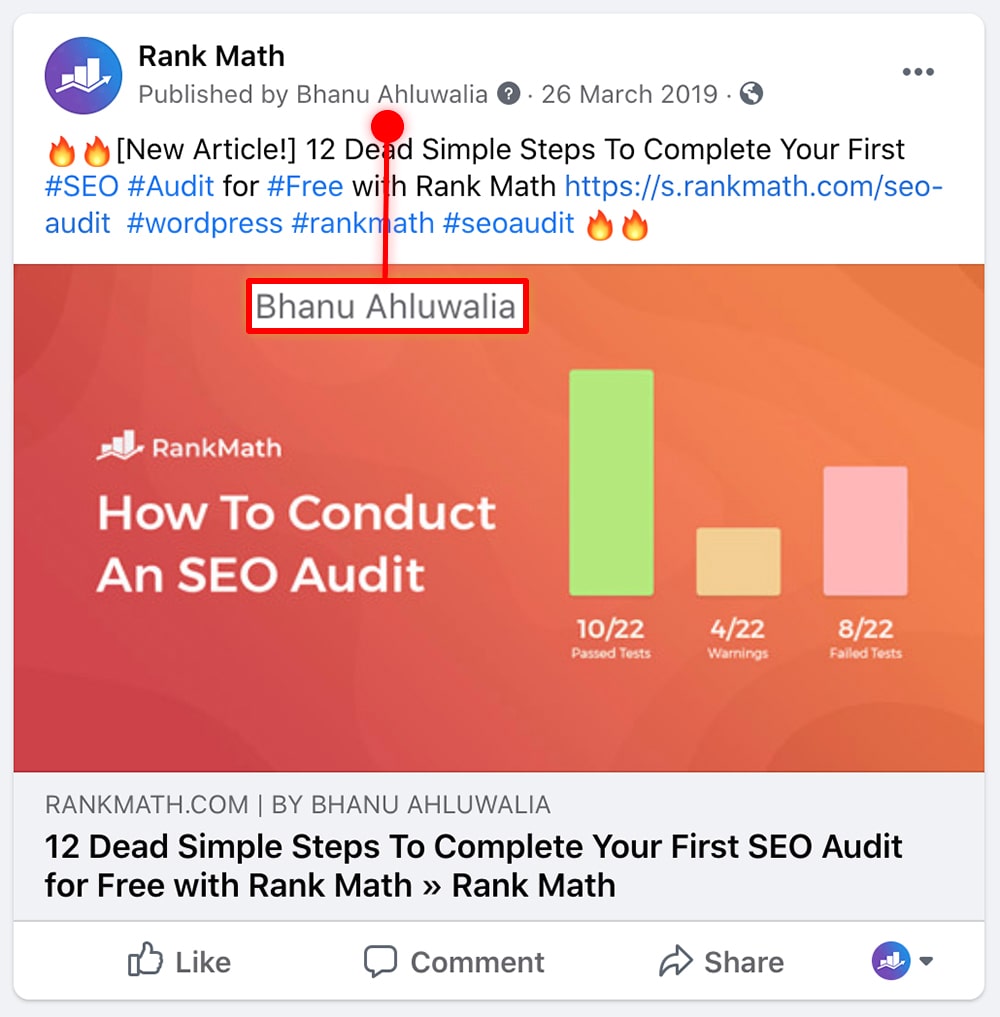Open the #seoaudit hashtag page
Screen dimensions: 1000x1017
pos(508,223)
